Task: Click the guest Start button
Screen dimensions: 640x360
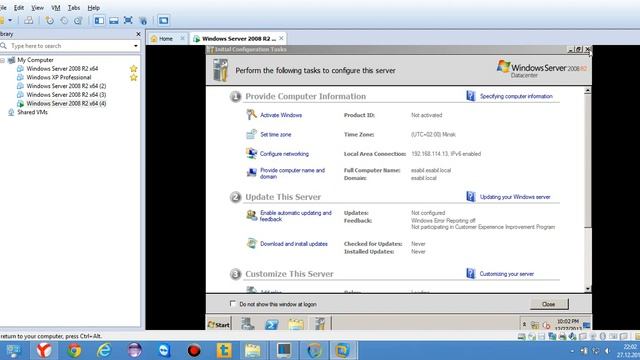Action: (x=219, y=324)
